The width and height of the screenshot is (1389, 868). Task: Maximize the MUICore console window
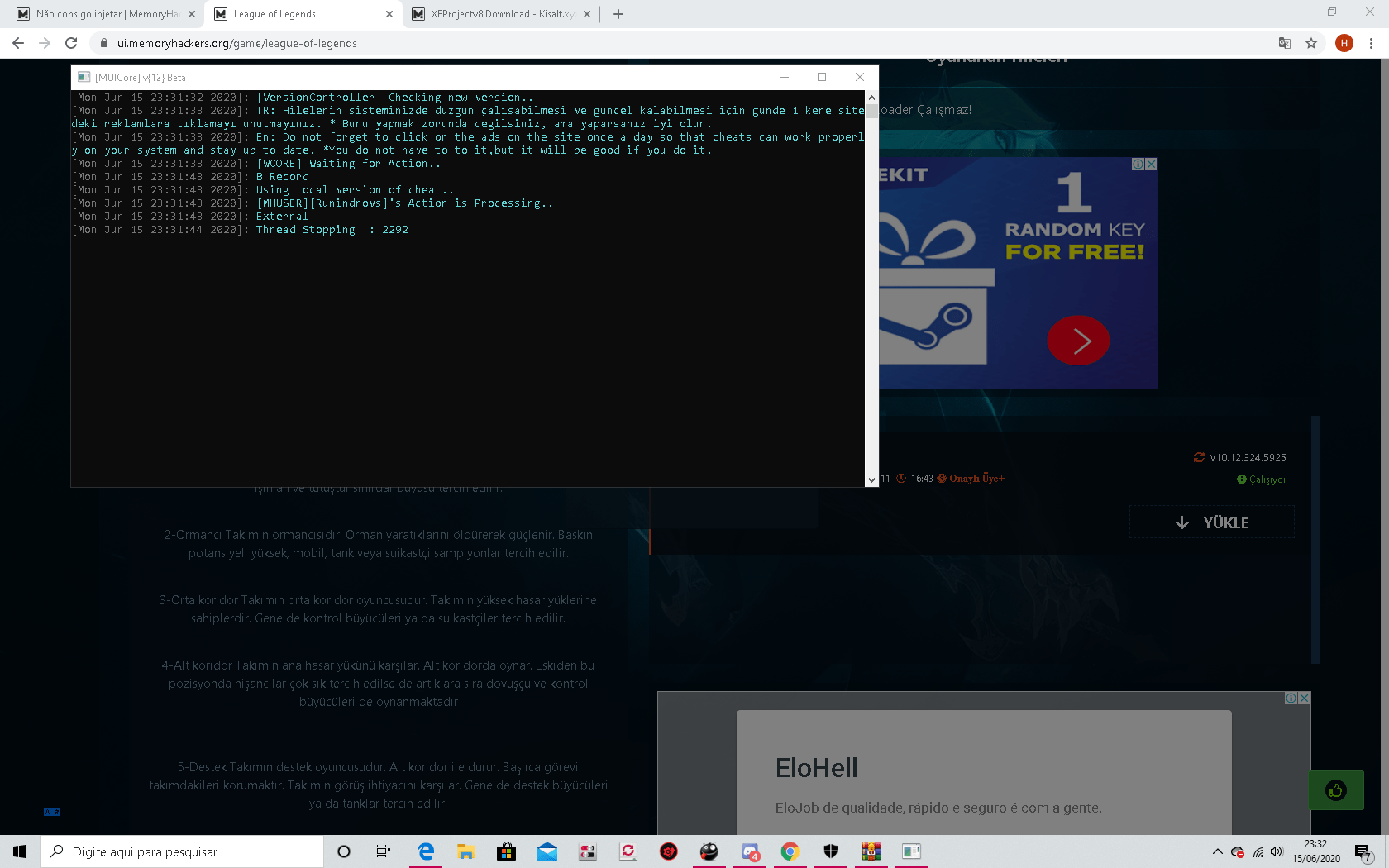(822, 77)
